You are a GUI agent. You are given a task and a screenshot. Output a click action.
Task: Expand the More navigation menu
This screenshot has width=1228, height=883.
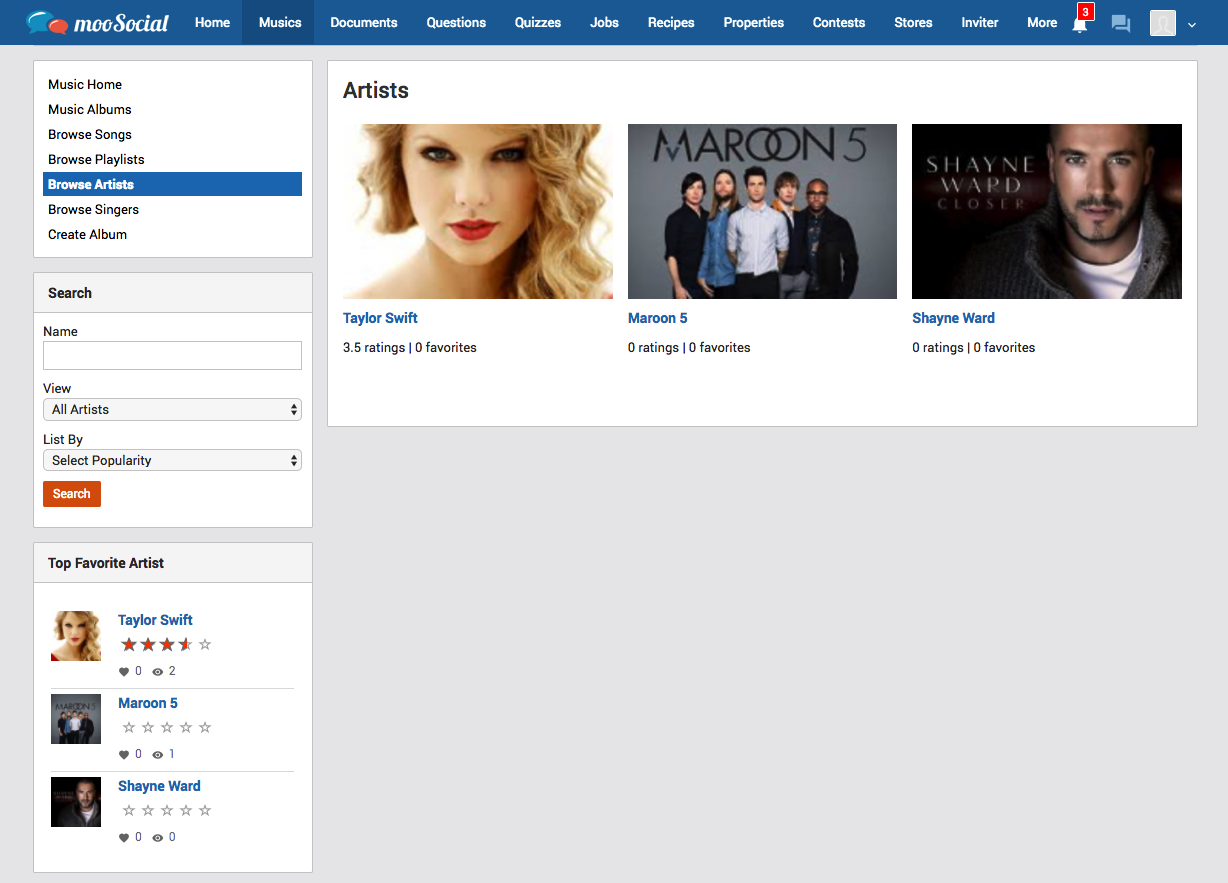tap(1042, 22)
